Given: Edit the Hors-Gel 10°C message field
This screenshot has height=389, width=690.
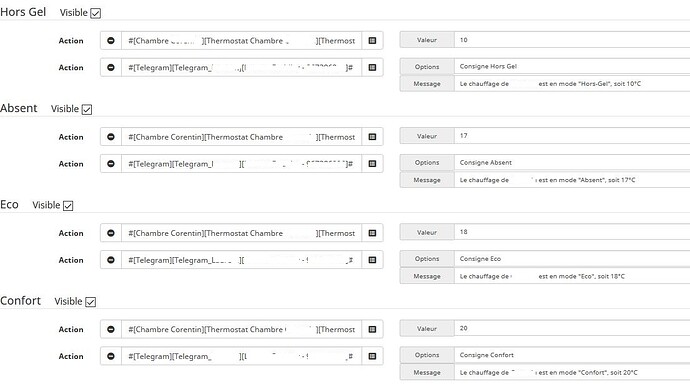Looking at the screenshot, I should point(572,84).
